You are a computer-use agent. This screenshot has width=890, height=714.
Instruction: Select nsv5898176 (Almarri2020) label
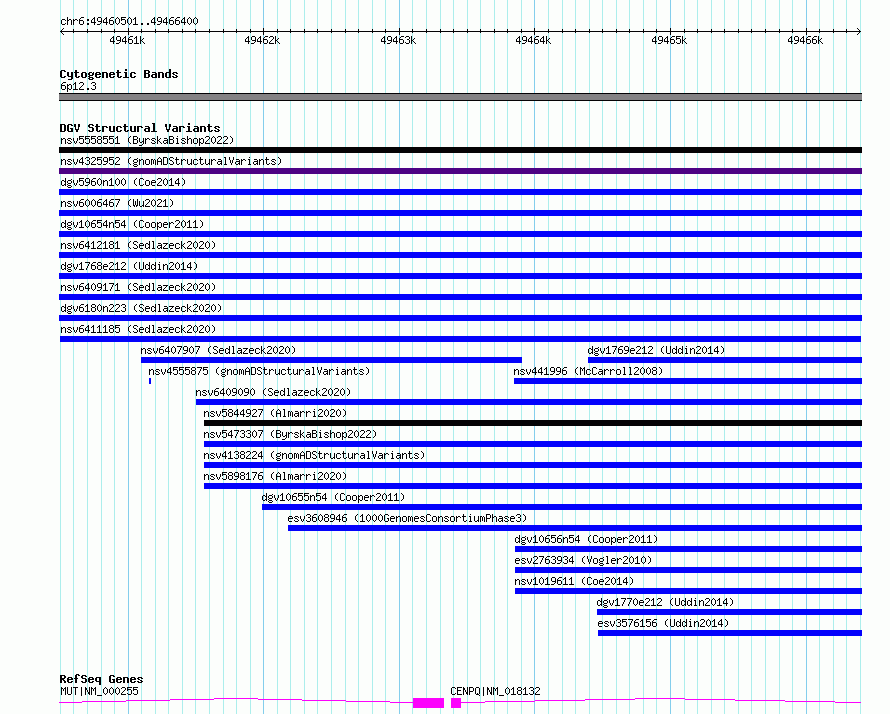[x=275, y=476]
